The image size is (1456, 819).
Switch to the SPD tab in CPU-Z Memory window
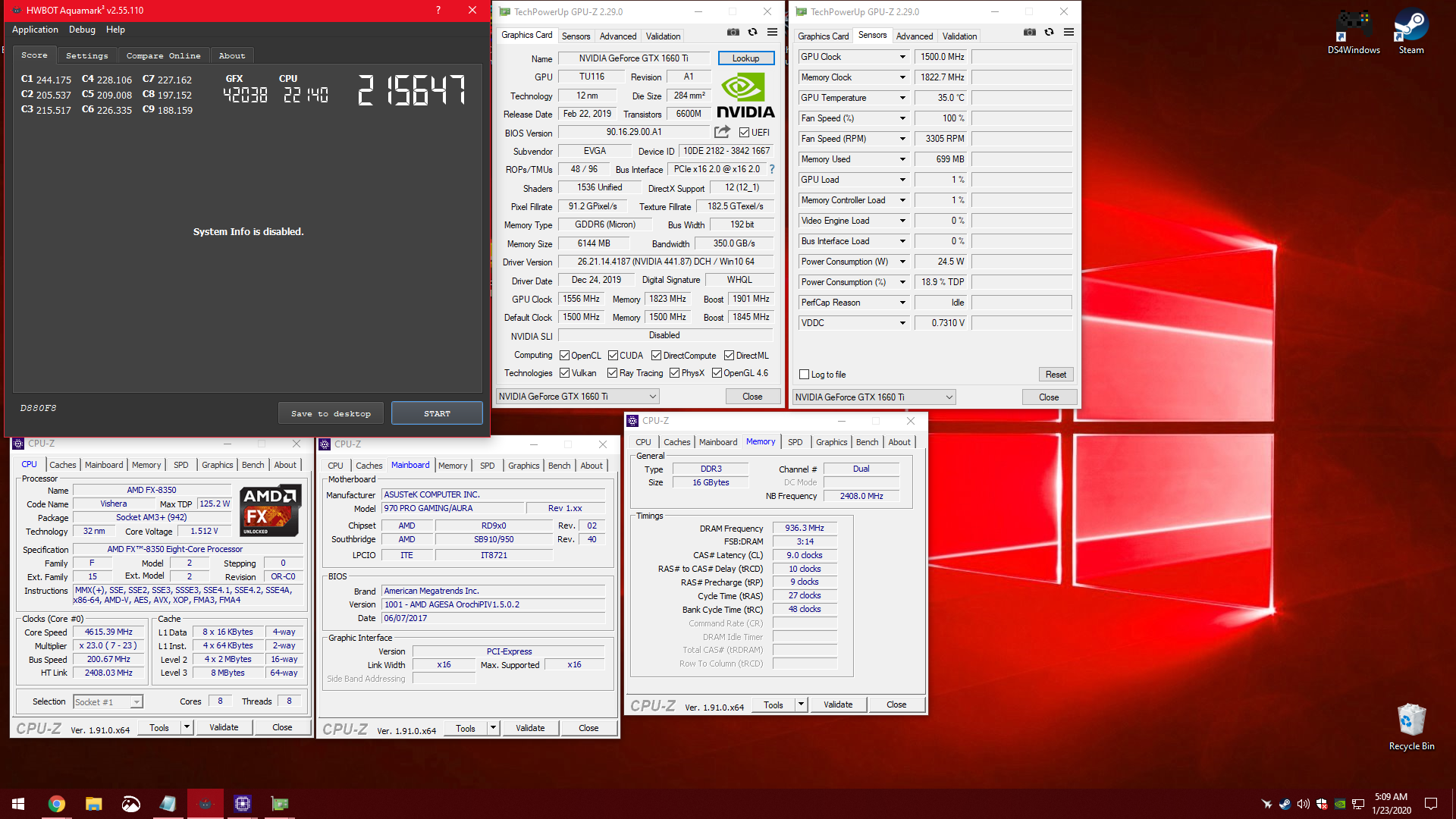[x=795, y=442]
